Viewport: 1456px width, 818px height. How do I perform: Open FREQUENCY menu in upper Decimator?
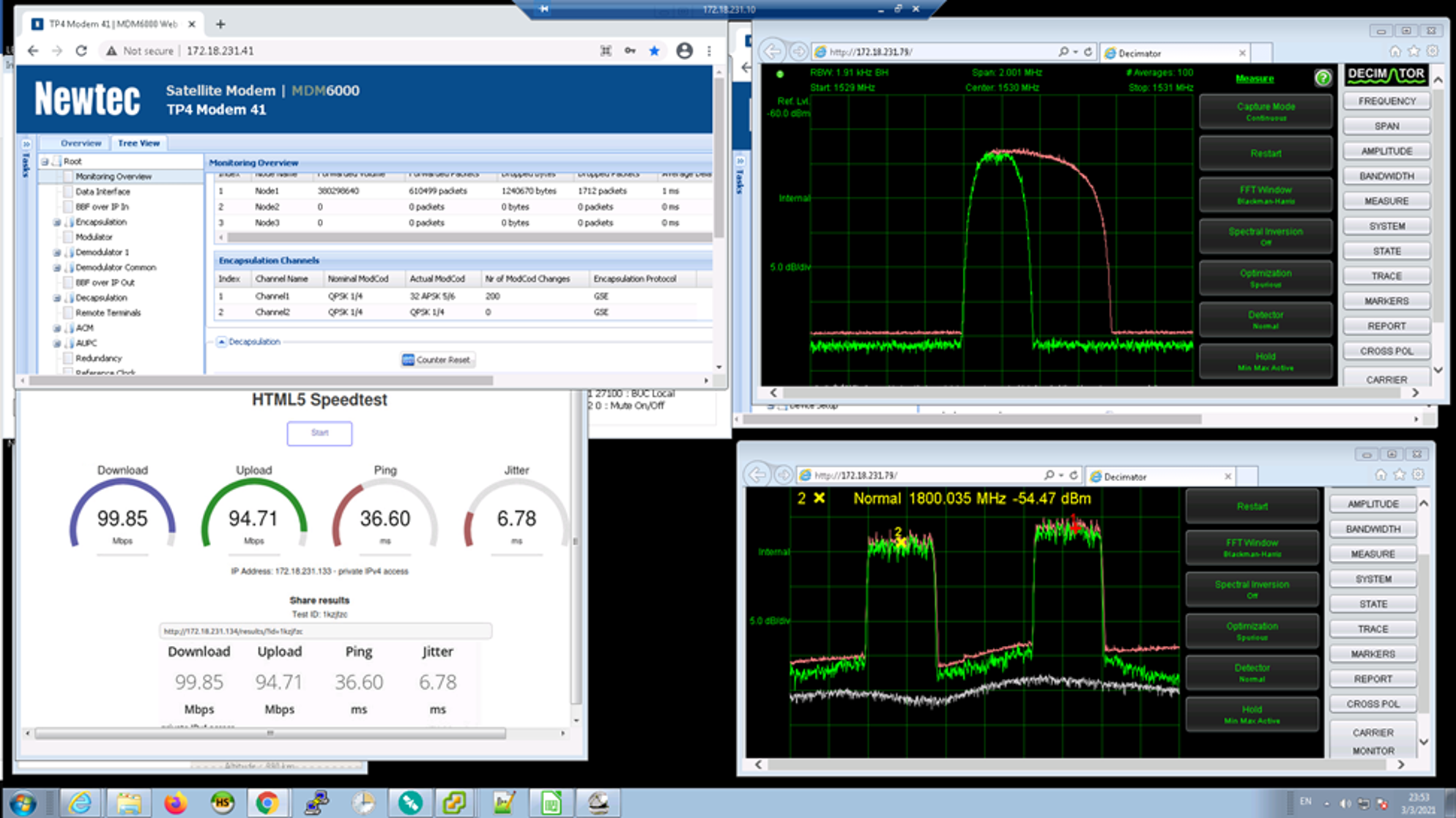tap(1386, 101)
